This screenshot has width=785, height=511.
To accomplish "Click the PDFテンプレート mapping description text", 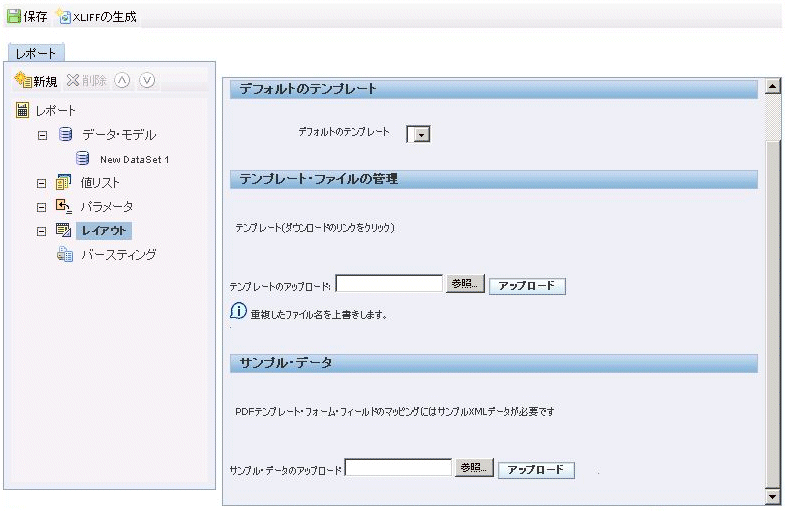I will pyautogui.click(x=395, y=412).
